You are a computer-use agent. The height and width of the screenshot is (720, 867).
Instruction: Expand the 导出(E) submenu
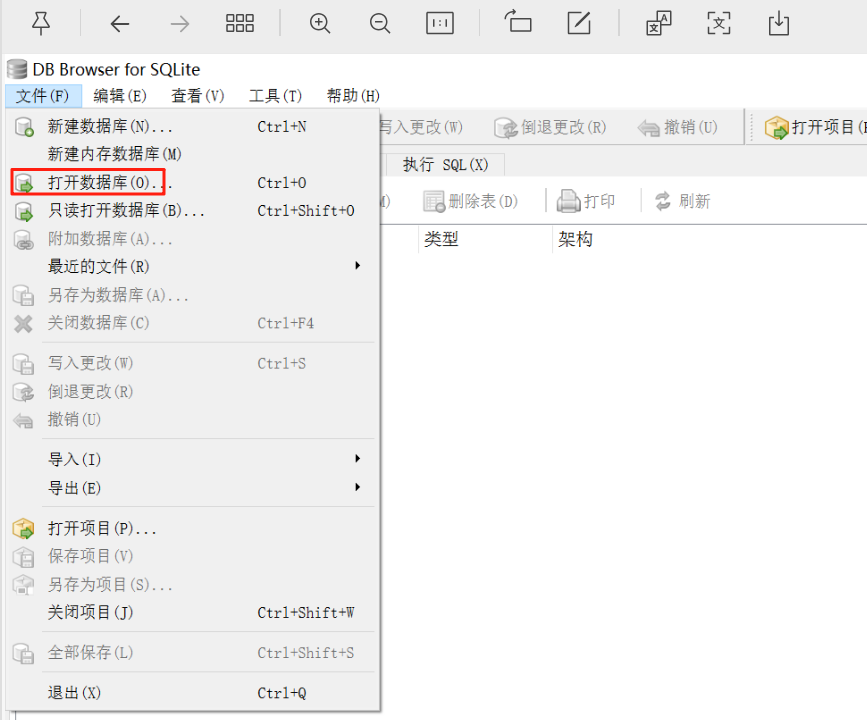[x=192, y=488]
